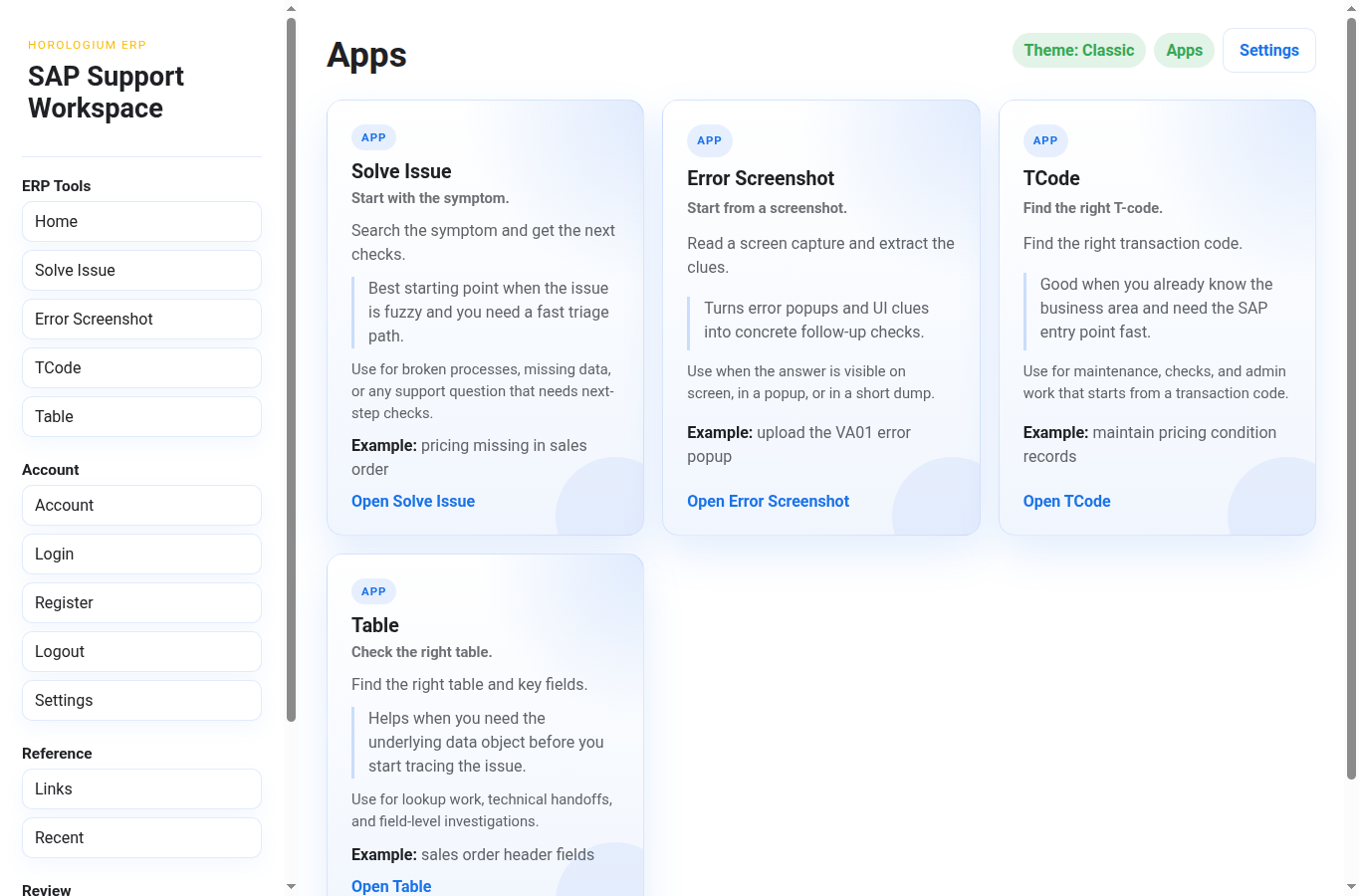The image size is (1359, 896).
Task: Click the Review section heading
Action: click(46, 890)
